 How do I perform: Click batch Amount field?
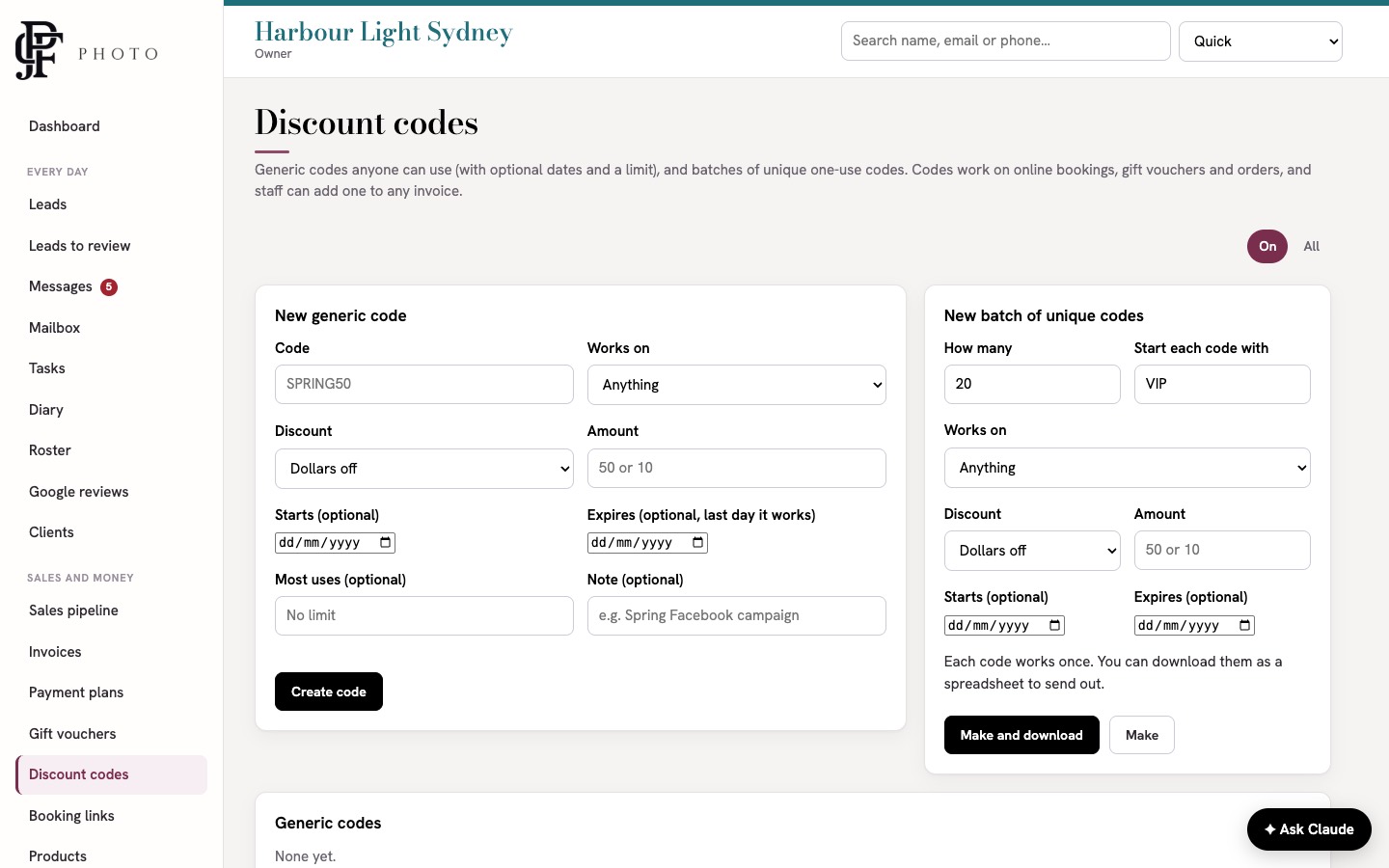(1222, 550)
